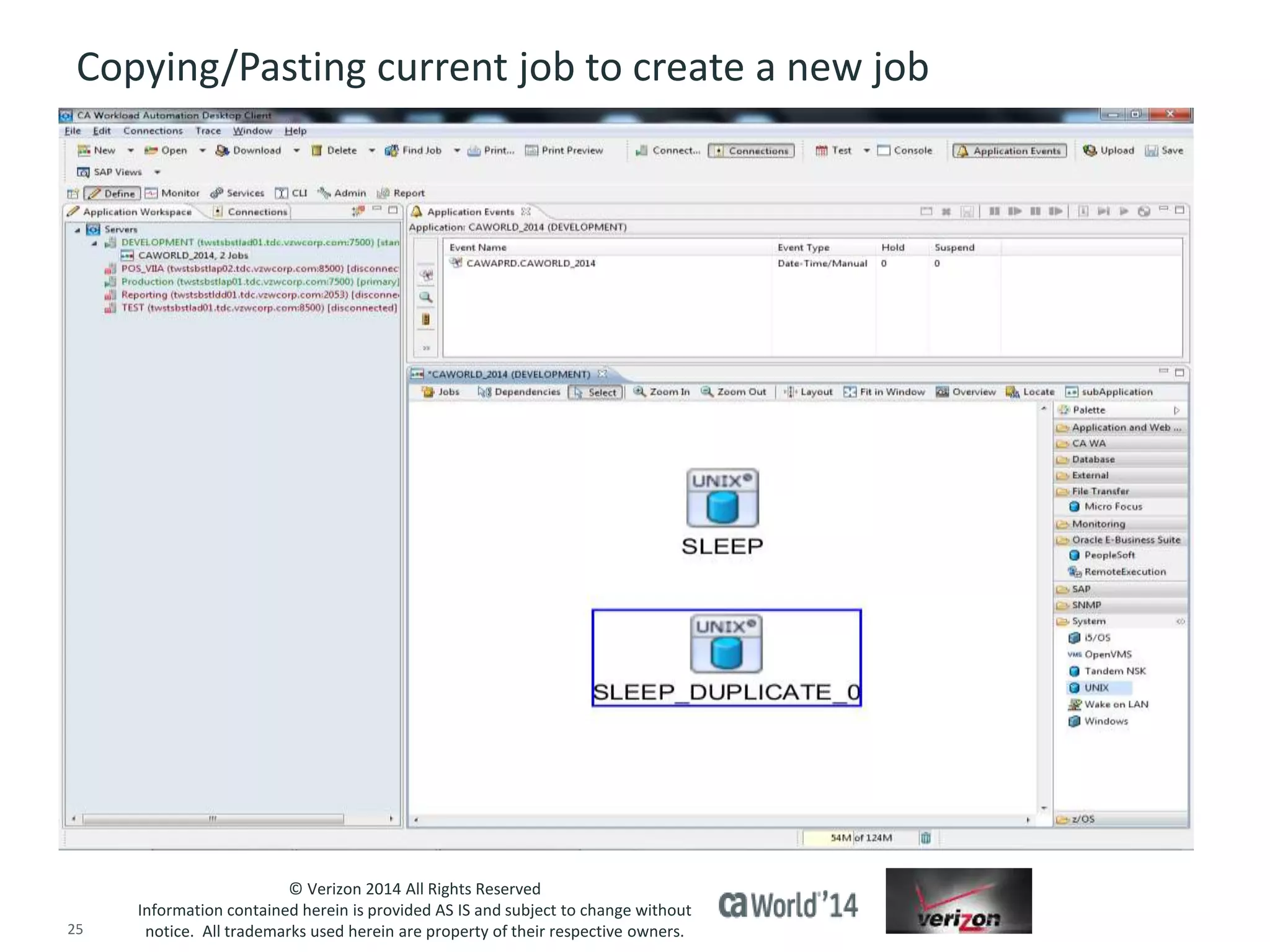Open the Edit menu
The height and width of the screenshot is (952, 1270).
coord(102,131)
